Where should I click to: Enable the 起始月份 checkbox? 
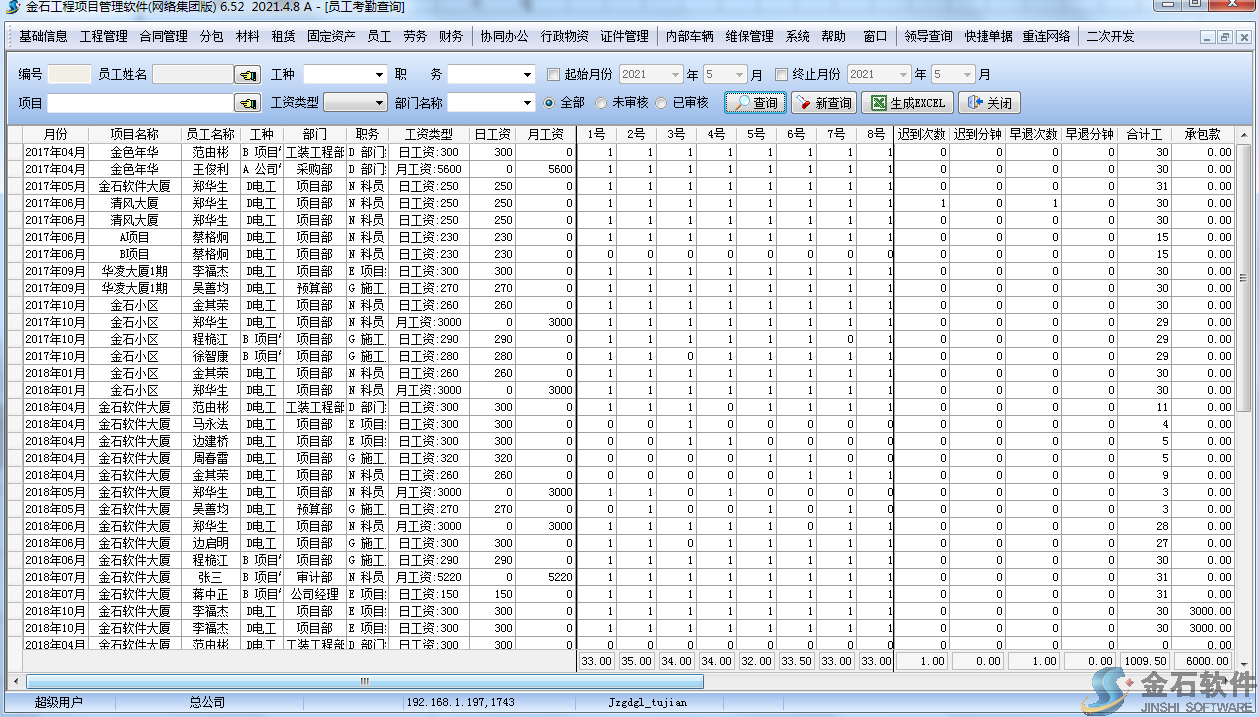(554, 75)
